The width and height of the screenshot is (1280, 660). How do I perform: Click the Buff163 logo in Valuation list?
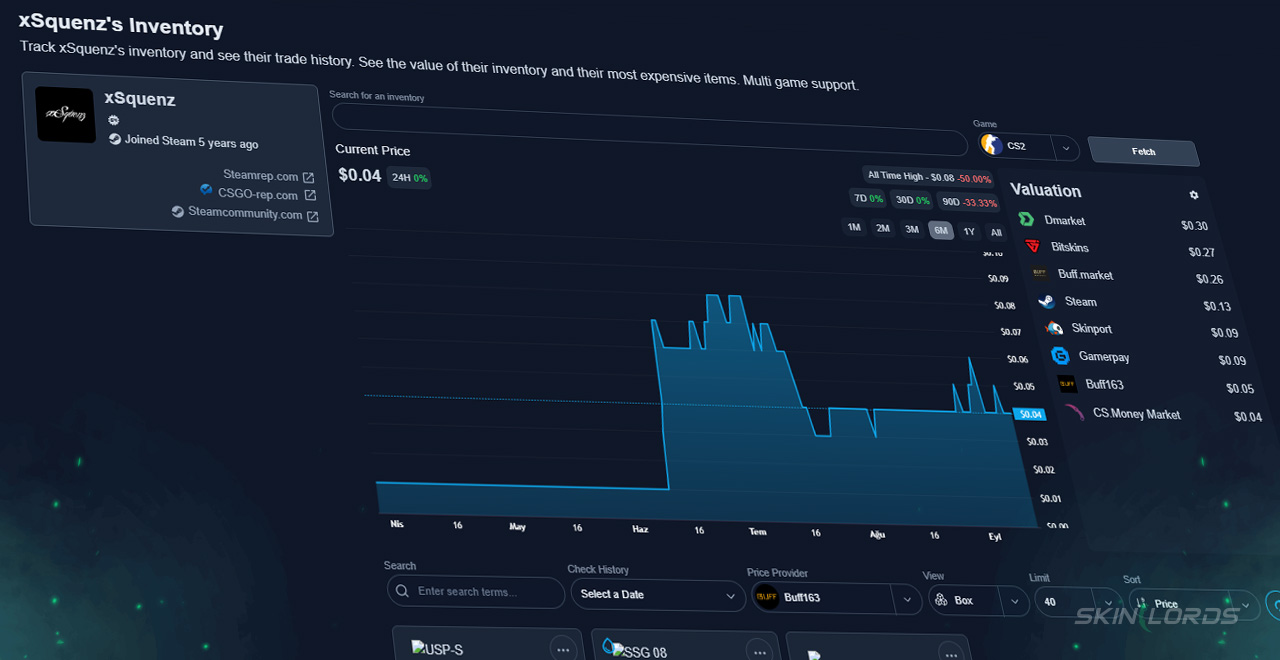[1067, 383]
